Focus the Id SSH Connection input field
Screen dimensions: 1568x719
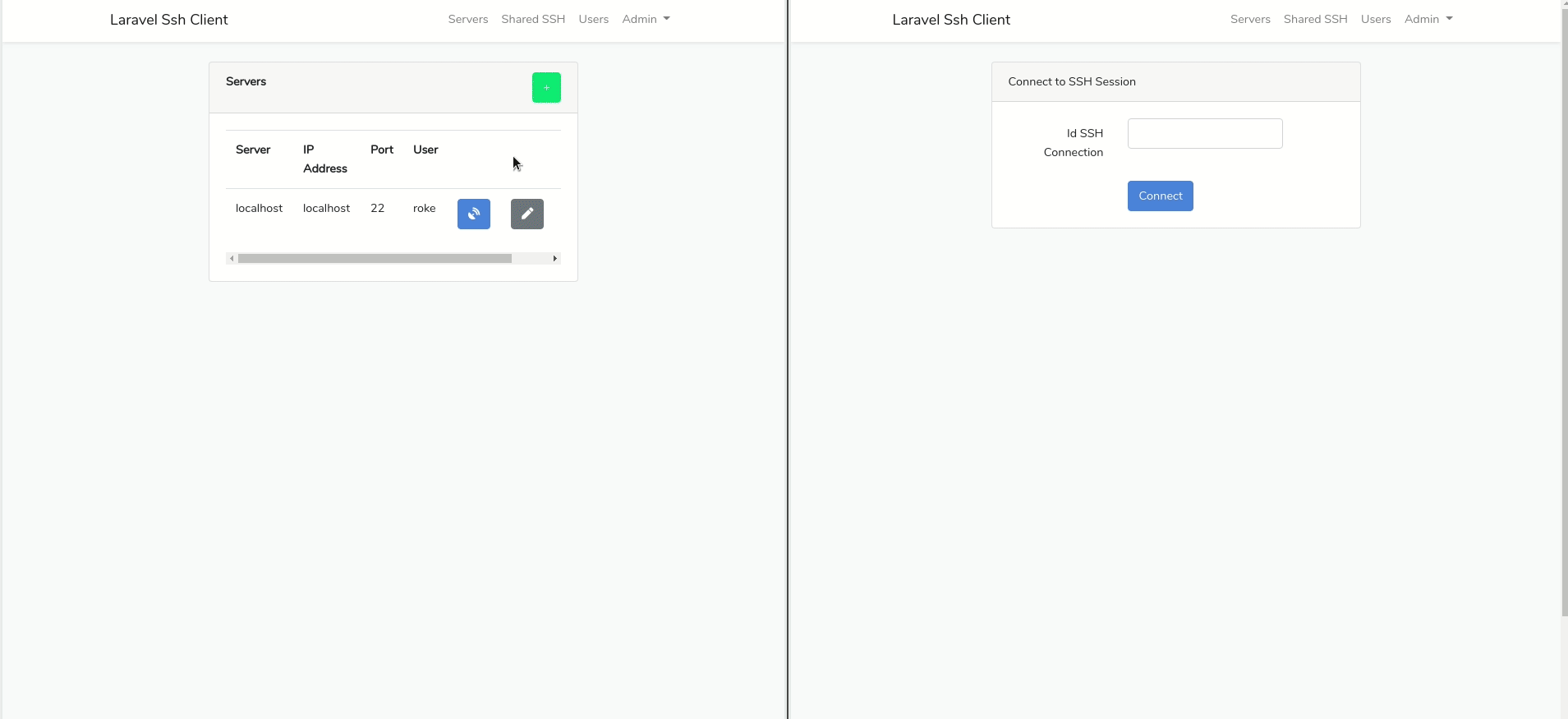click(1204, 134)
